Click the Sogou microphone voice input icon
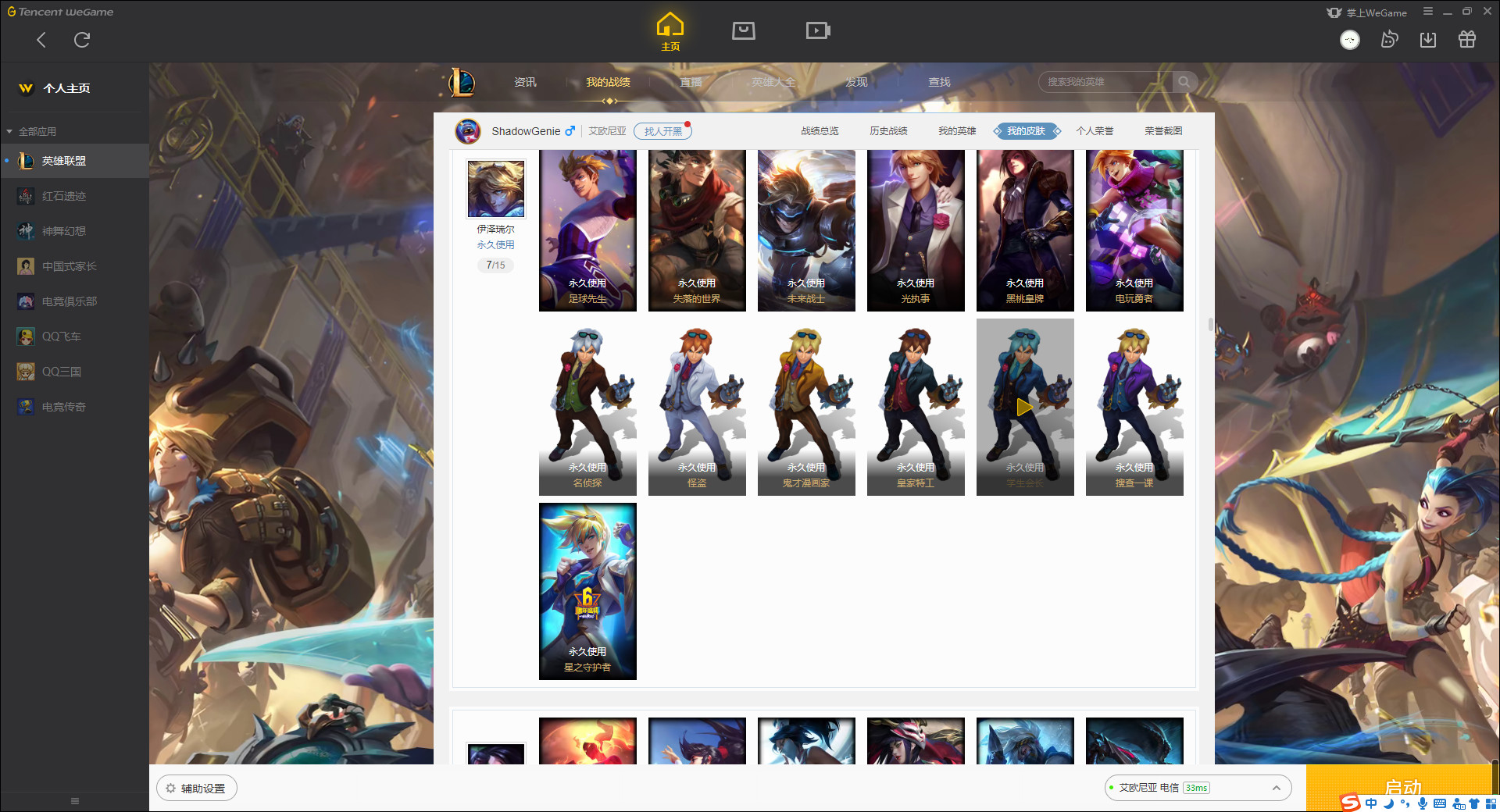 1422,803
